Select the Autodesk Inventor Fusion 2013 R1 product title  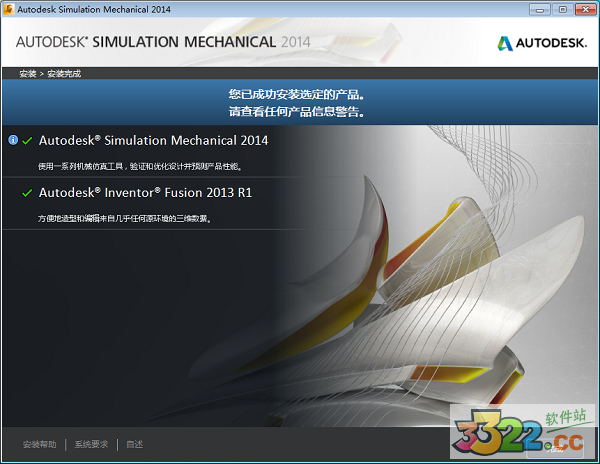pos(145,192)
